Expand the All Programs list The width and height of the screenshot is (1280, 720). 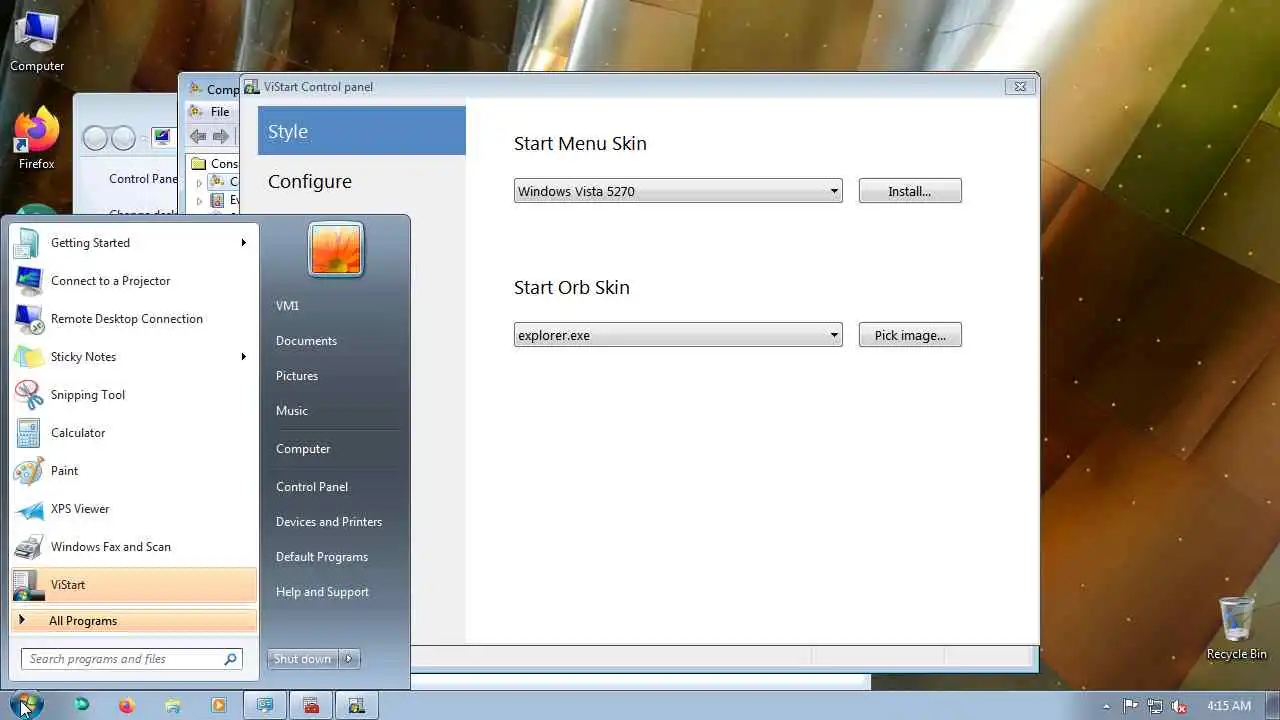(x=134, y=621)
